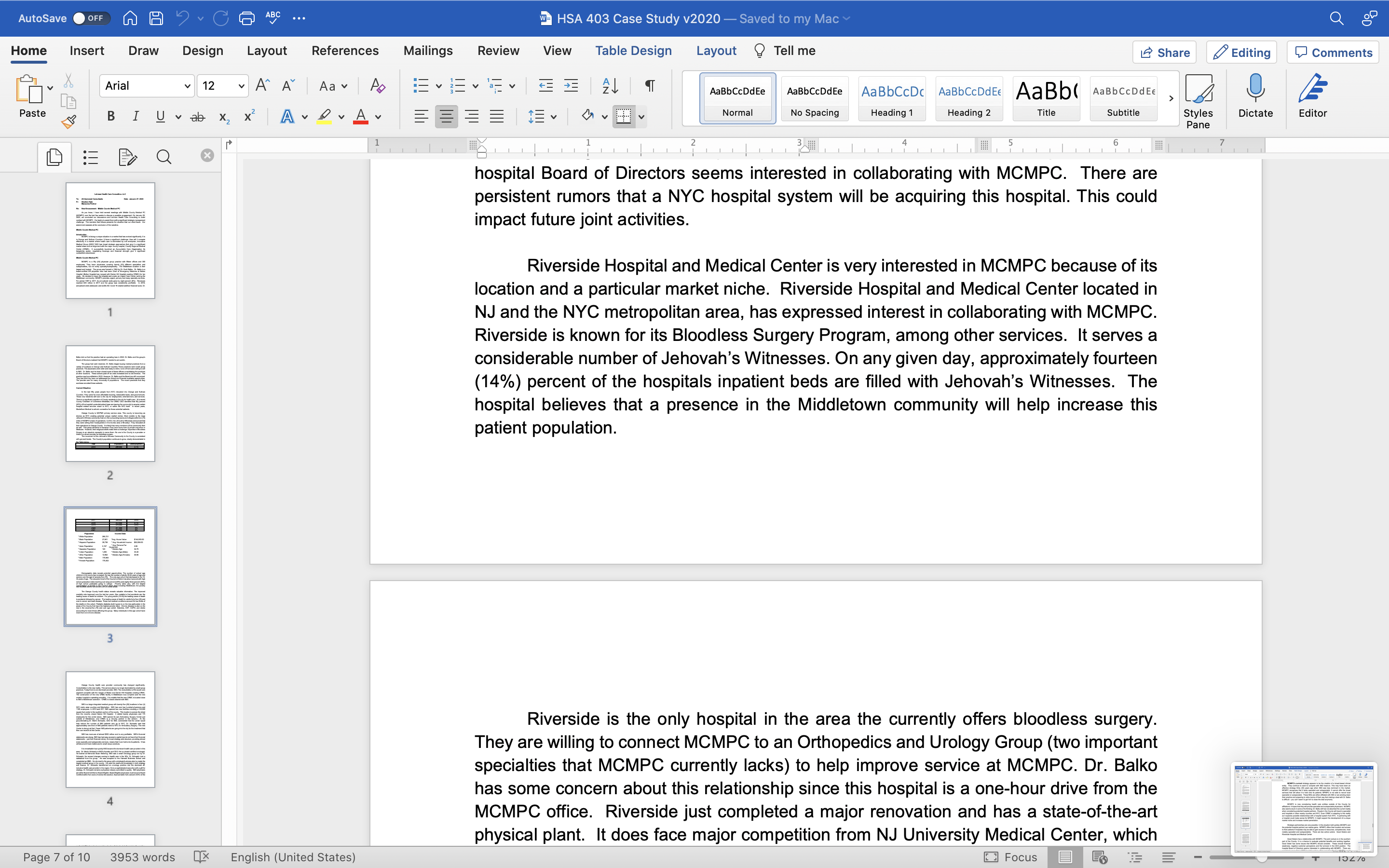
Task: Align text left
Action: click(421, 117)
